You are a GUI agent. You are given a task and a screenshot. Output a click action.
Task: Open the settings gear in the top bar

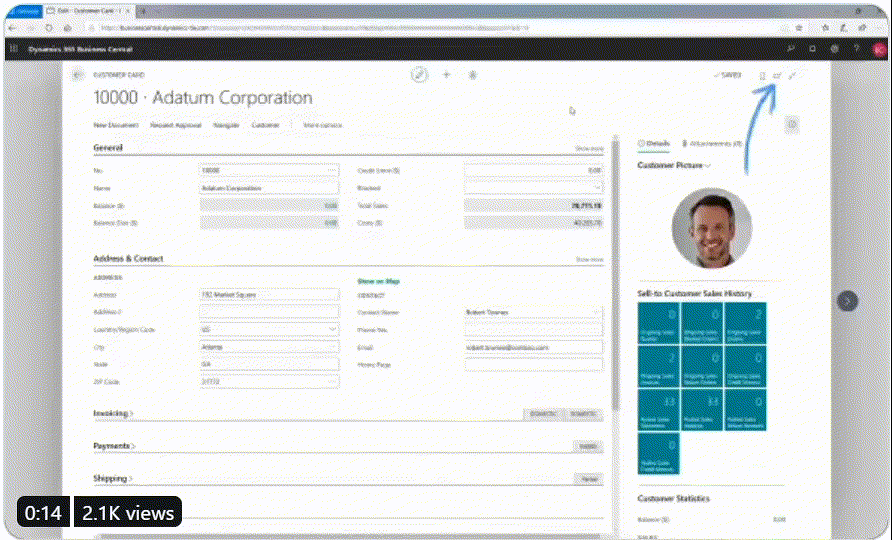pos(835,49)
